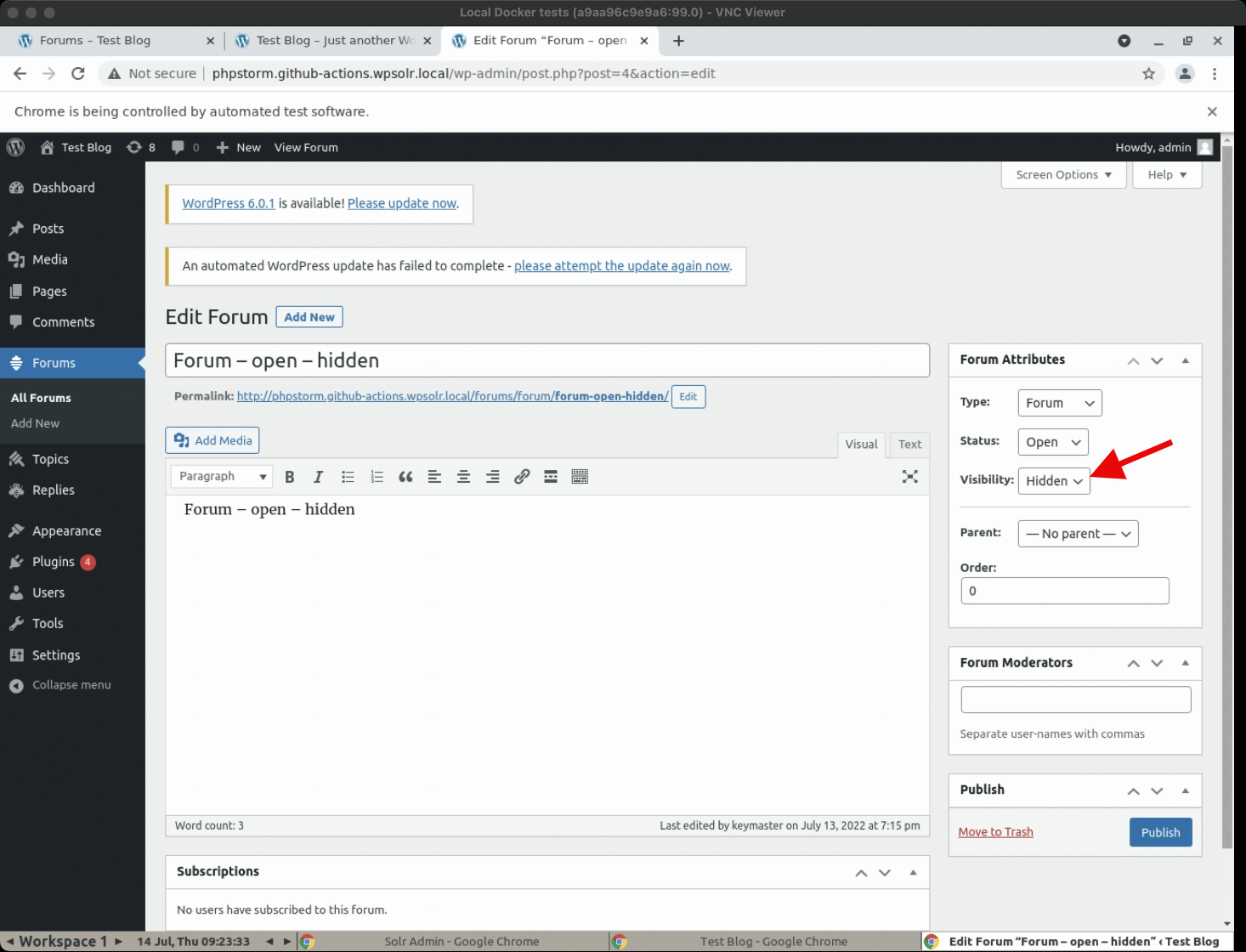Click Move to Trash link
This screenshot has width=1246, height=952.
point(995,832)
